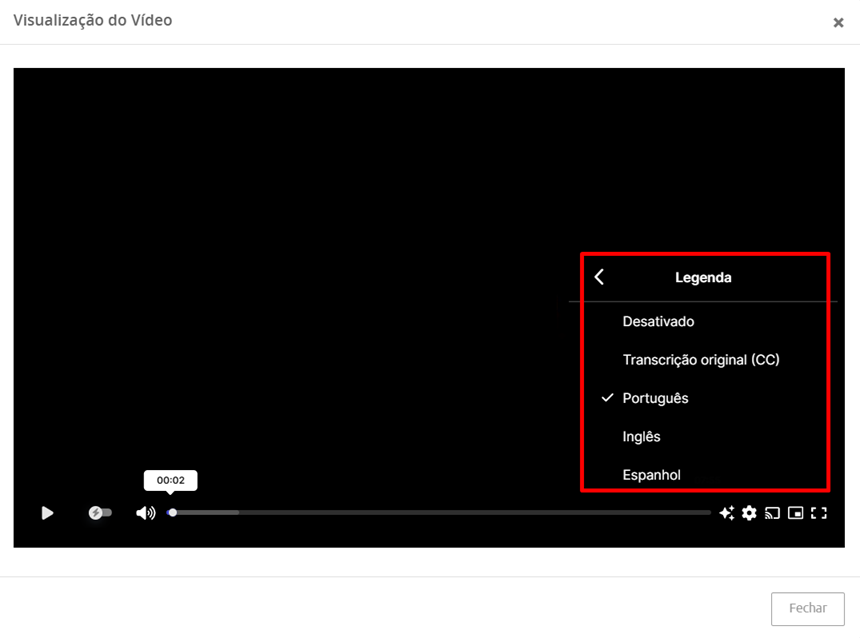The image size is (860, 638).
Task: Play the video
Action: coord(48,513)
